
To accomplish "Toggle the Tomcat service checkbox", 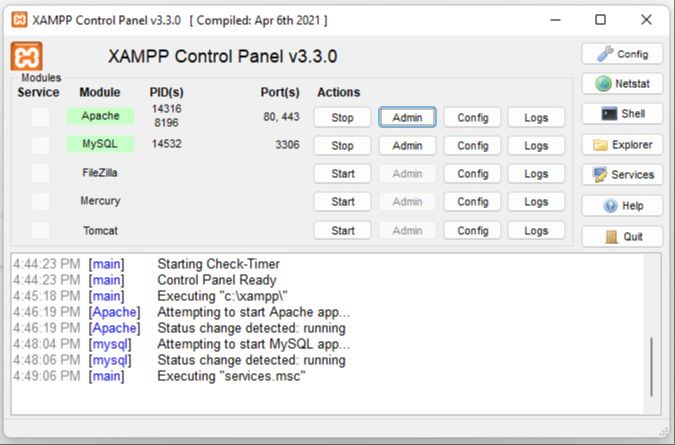I will tap(40, 230).
